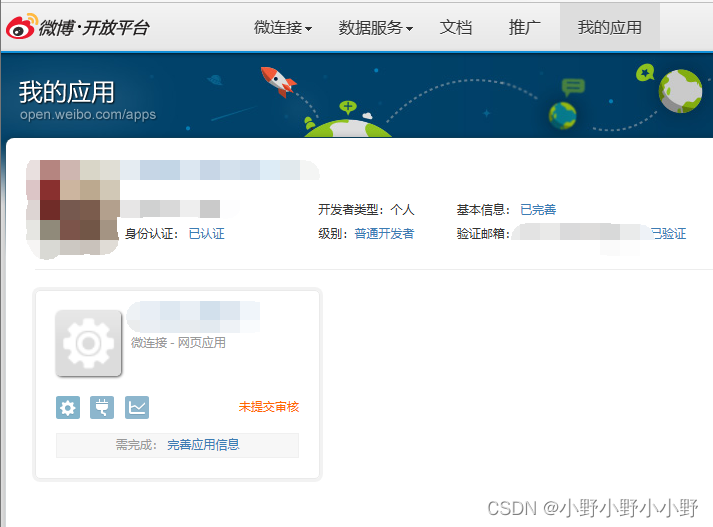Click the Weibo open platform logo
Screen dimensions: 713x527
click(78, 27)
